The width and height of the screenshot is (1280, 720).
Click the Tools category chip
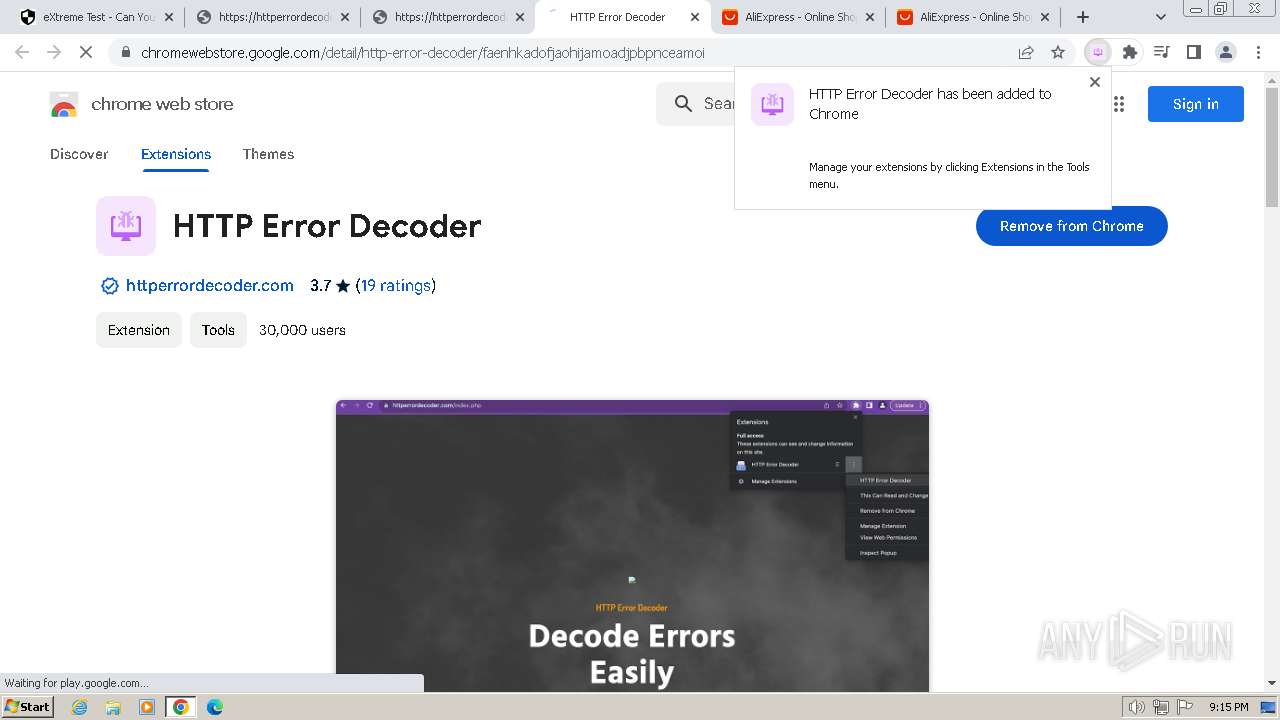(218, 330)
